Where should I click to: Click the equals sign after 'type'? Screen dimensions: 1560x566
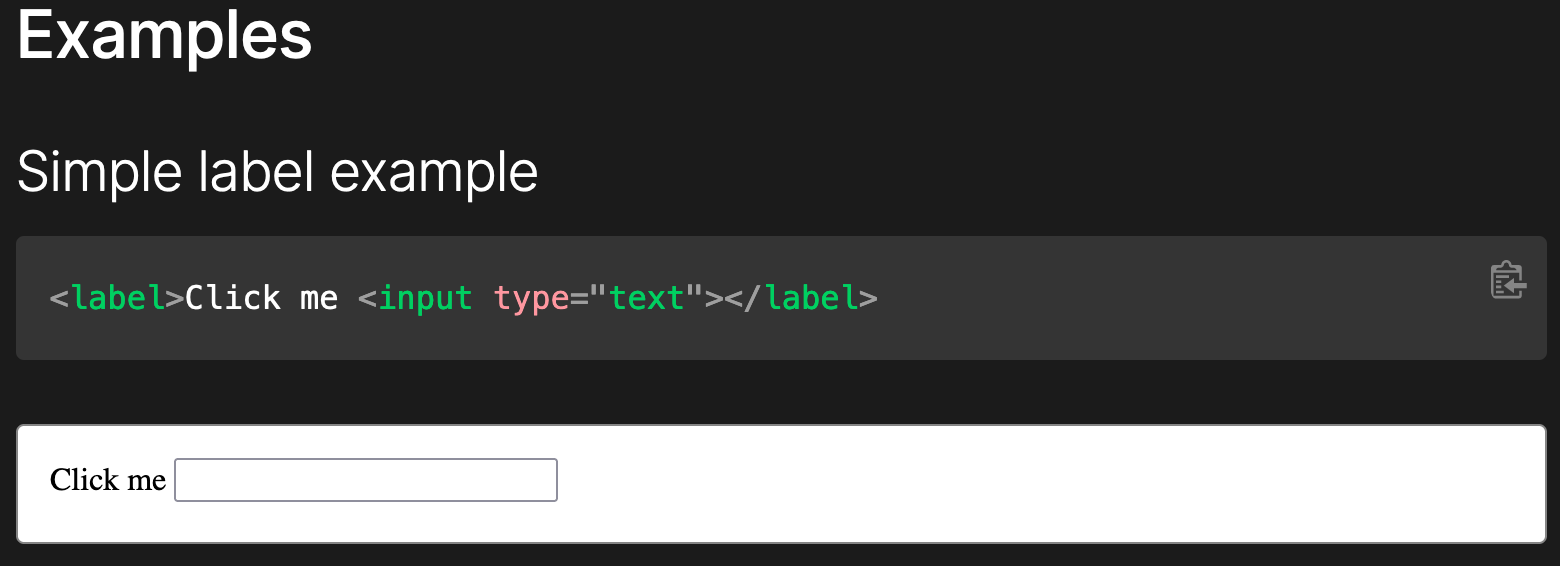pyautogui.click(x=578, y=298)
